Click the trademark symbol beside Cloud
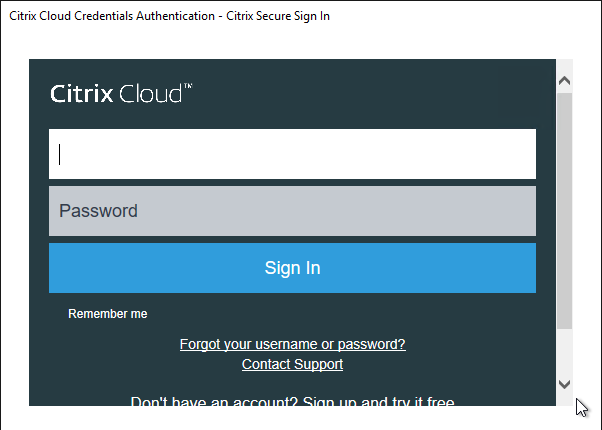Image resolution: width=602 pixels, height=430 pixels. pyautogui.click(x=188, y=86)
